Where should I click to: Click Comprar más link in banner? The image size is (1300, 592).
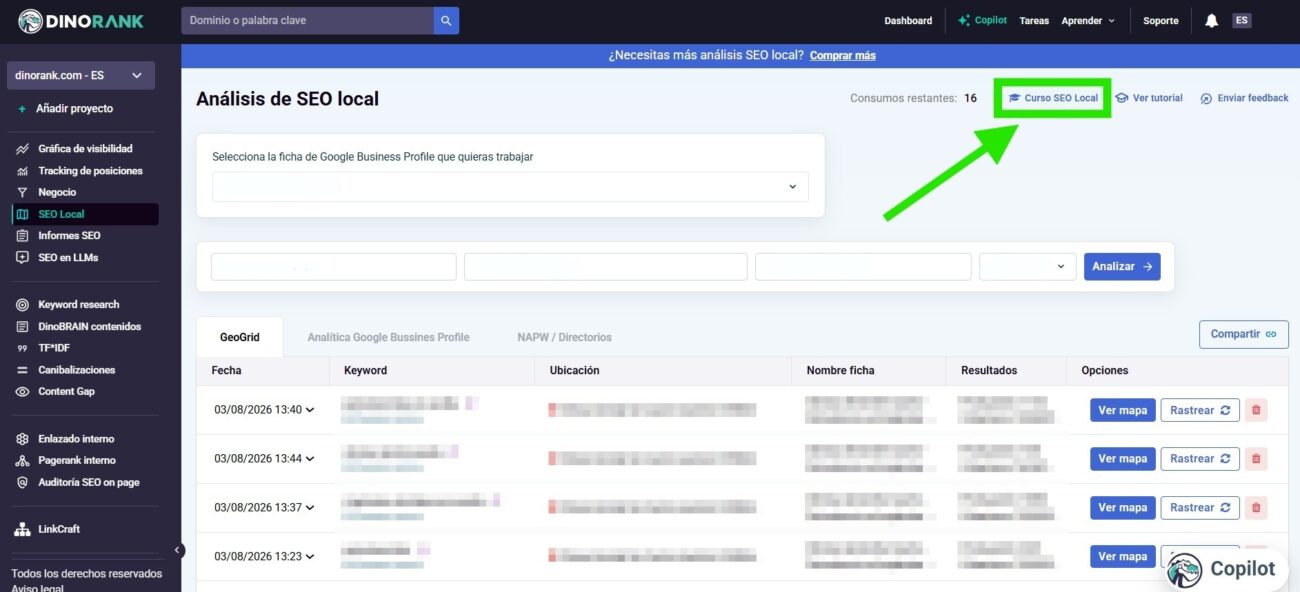tap(842, 55)
